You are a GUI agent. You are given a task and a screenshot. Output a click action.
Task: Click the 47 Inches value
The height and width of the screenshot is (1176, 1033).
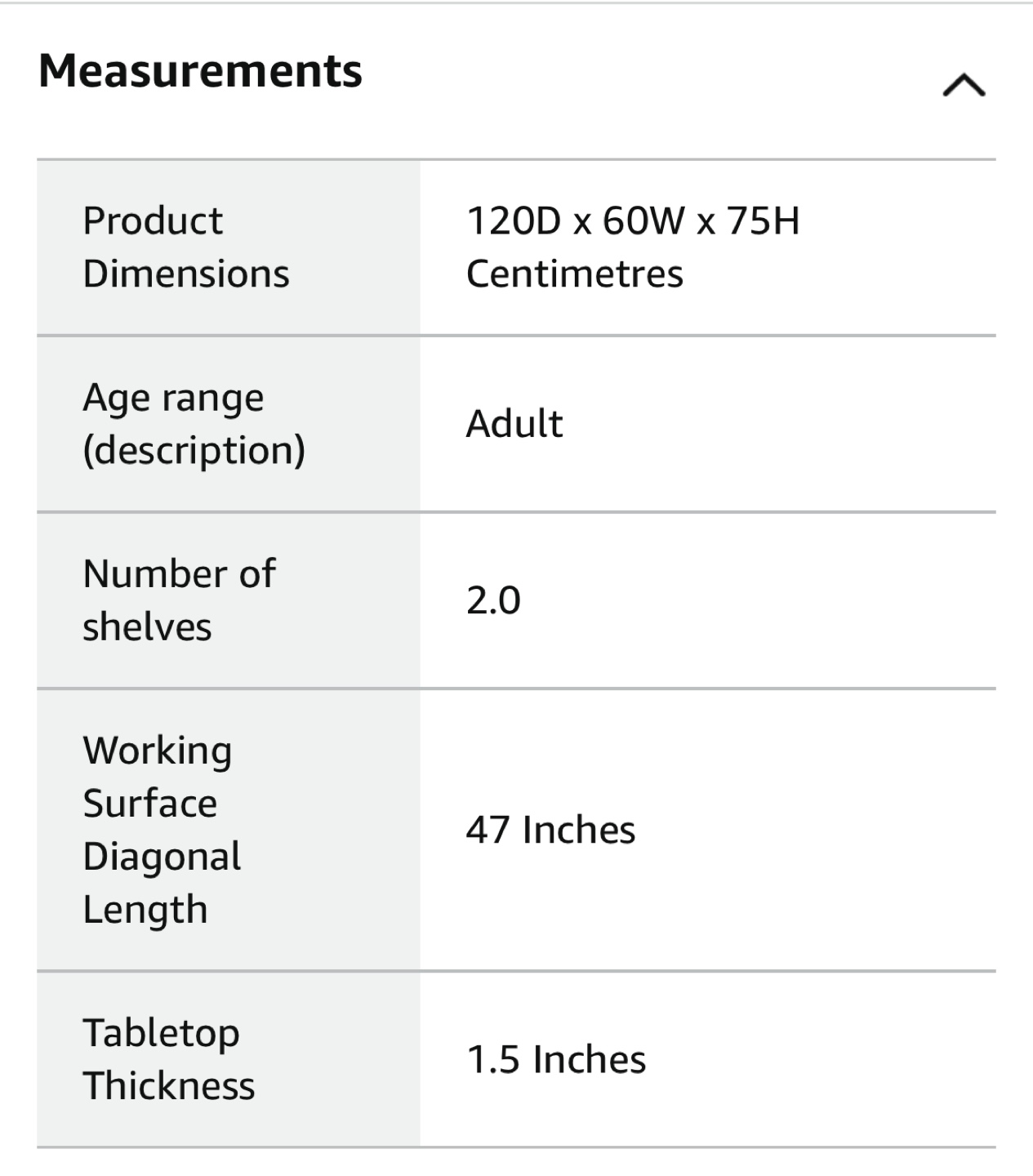point(550,830)
